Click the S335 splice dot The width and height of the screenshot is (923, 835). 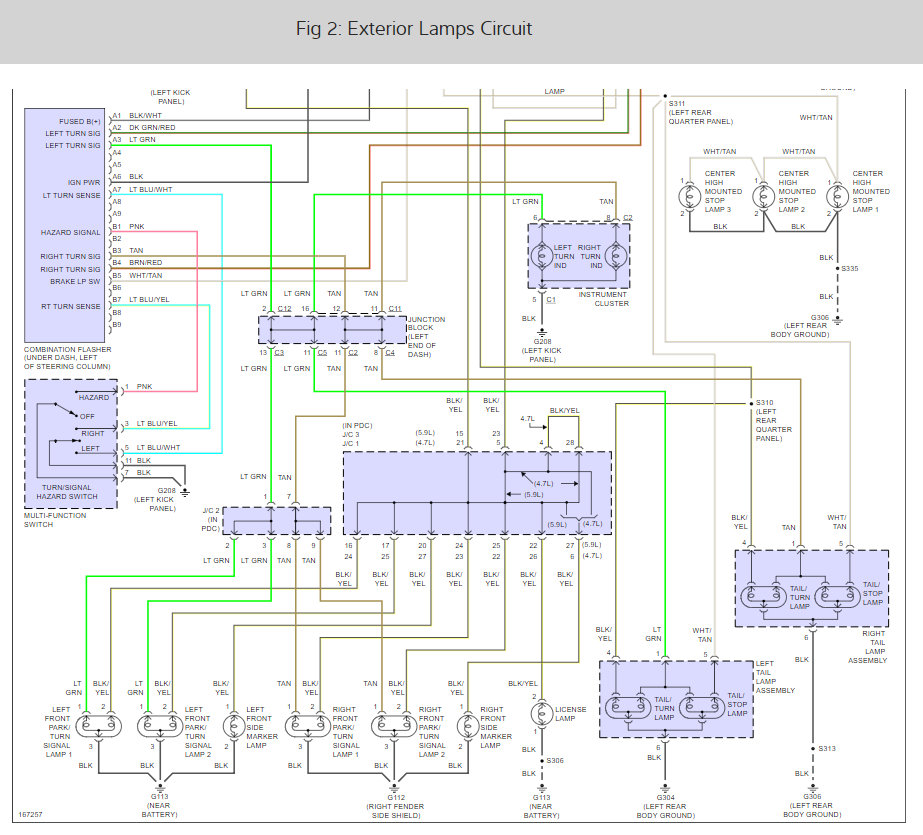coord(838,268)
